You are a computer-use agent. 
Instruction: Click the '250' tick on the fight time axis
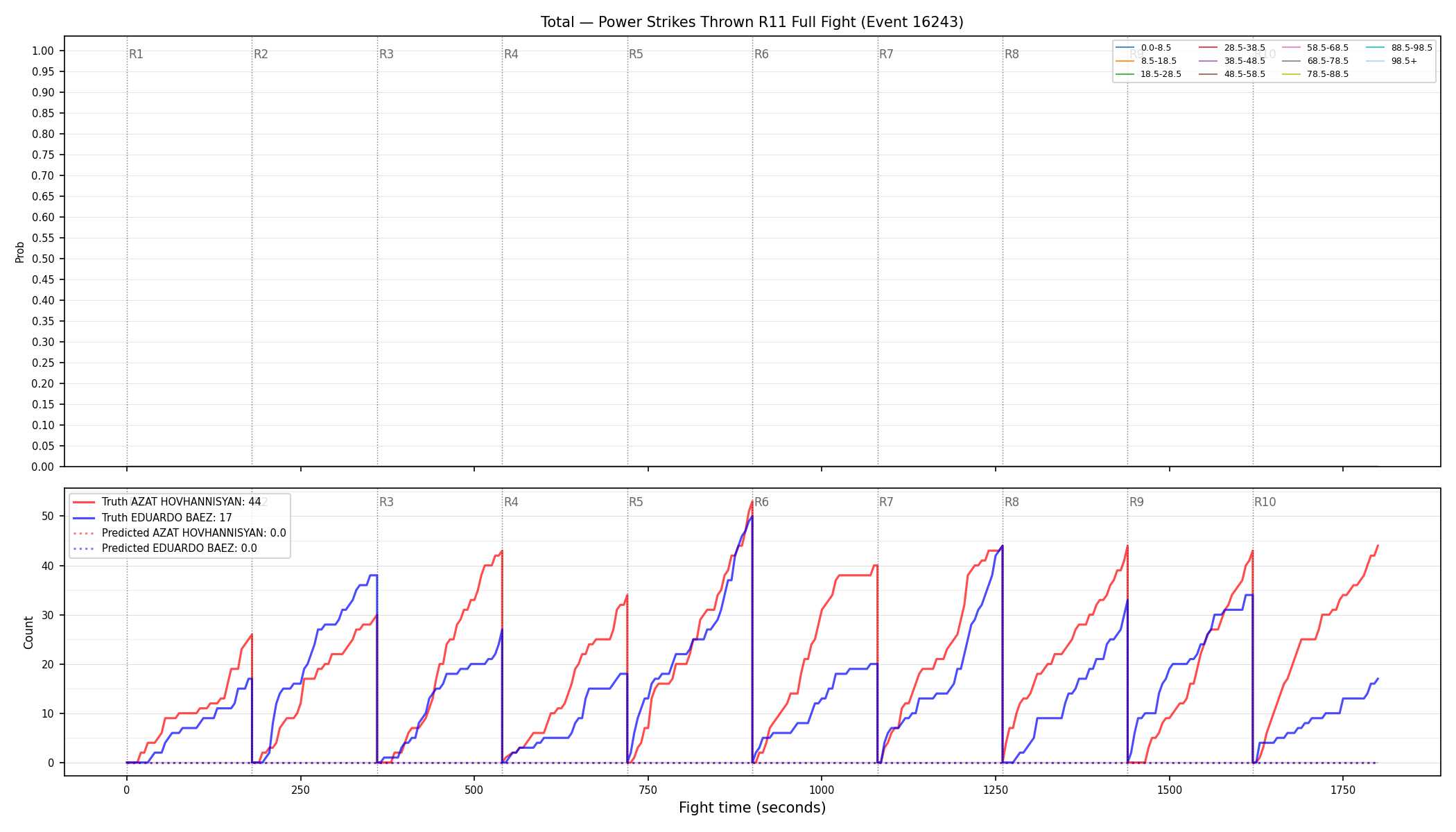point(300,790)
